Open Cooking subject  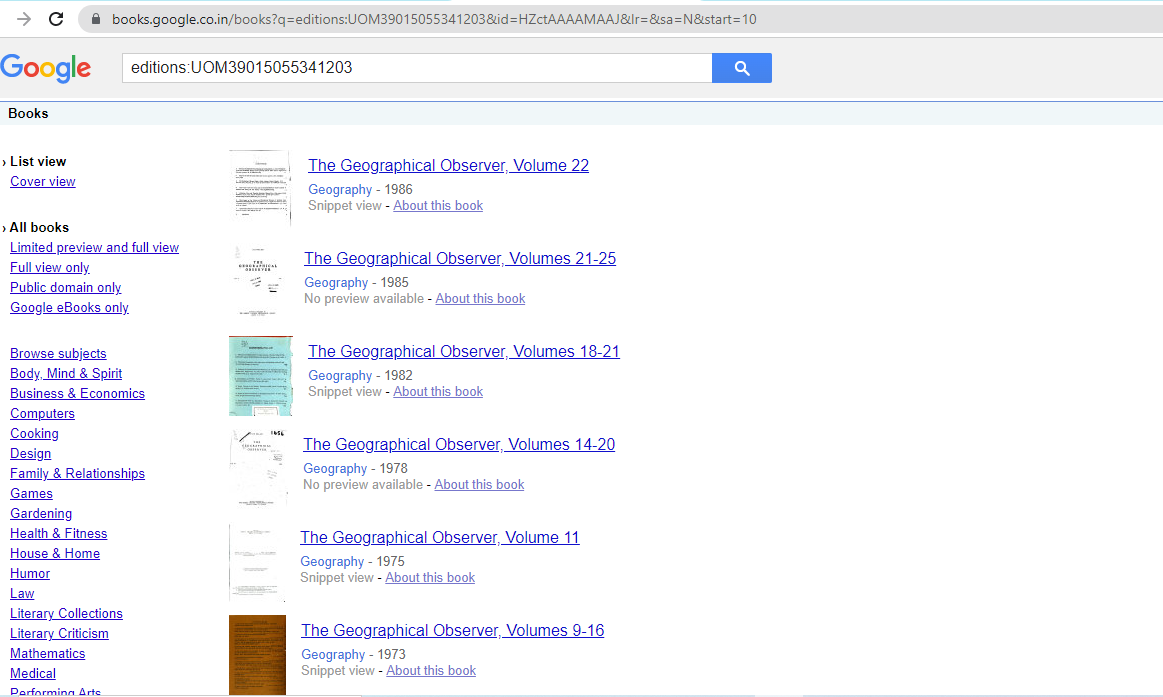(34, 434)
